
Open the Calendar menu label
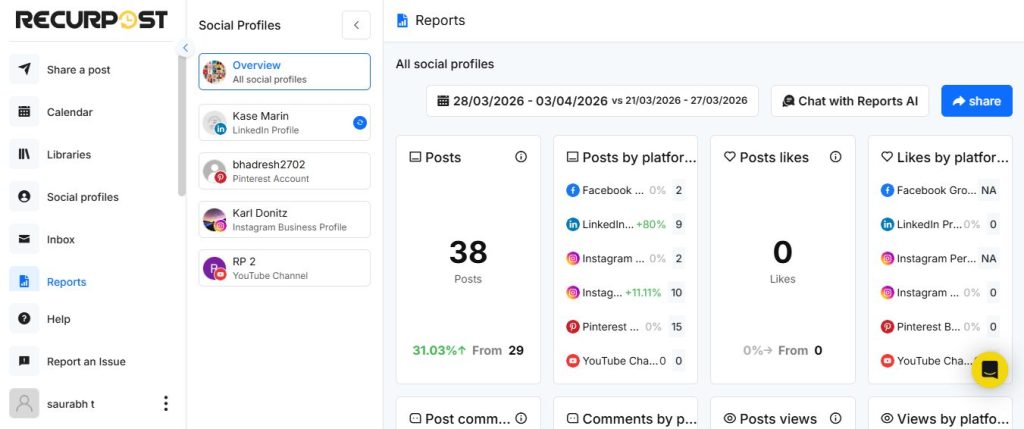(70, 112)
